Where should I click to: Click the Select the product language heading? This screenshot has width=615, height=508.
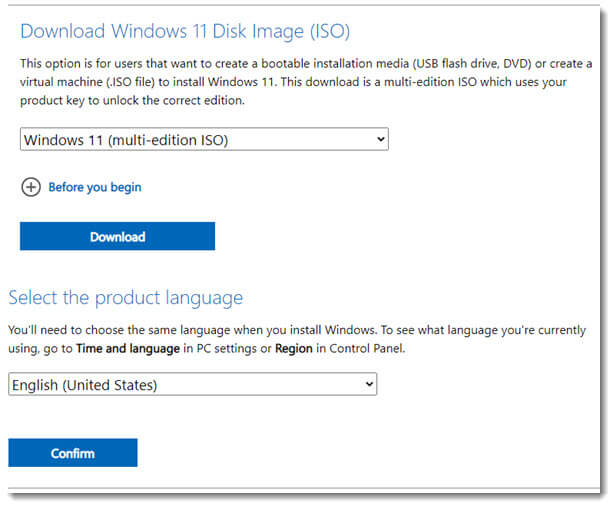pos(126,298)
